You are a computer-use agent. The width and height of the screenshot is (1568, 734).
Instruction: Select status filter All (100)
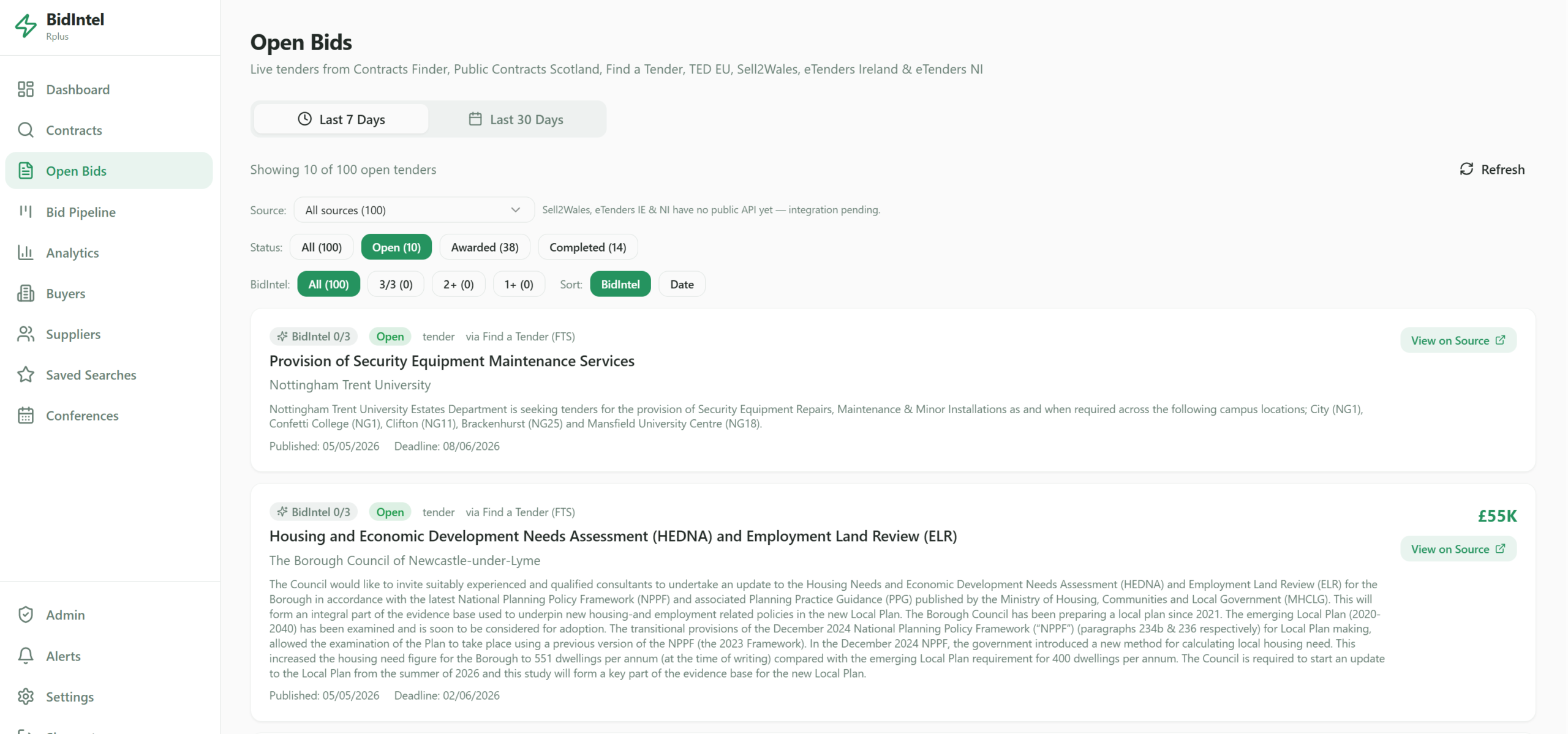click(322, 247)
